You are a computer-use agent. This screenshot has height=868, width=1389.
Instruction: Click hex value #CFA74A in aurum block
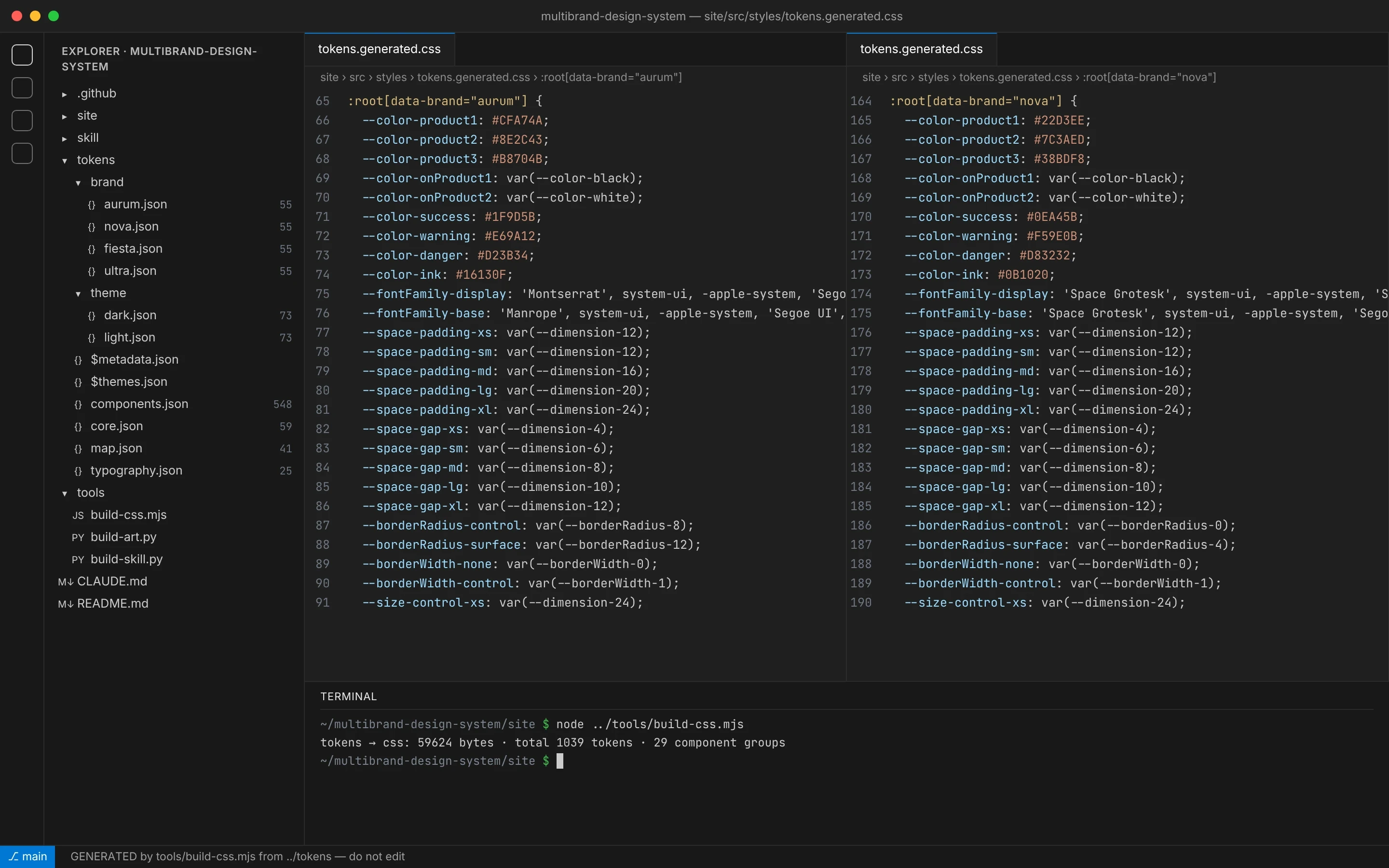(517, 121)
